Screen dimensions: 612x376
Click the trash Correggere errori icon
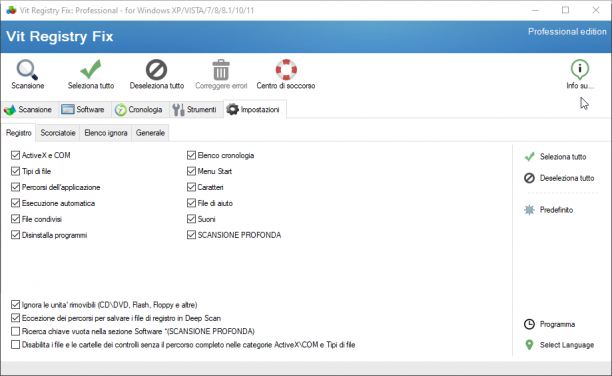tap(221, 69)
